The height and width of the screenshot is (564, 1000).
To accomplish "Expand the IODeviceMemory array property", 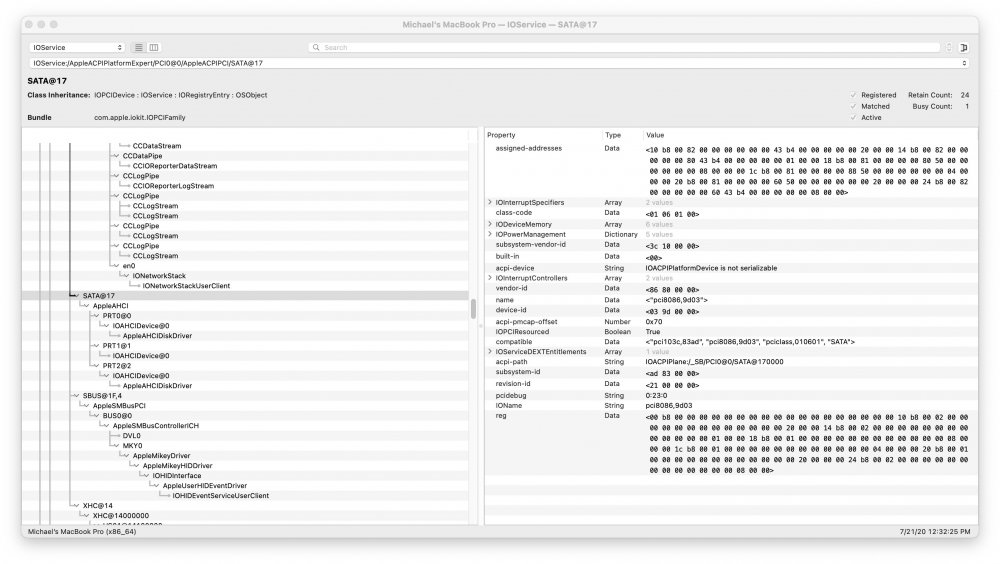I will point(490,224).
